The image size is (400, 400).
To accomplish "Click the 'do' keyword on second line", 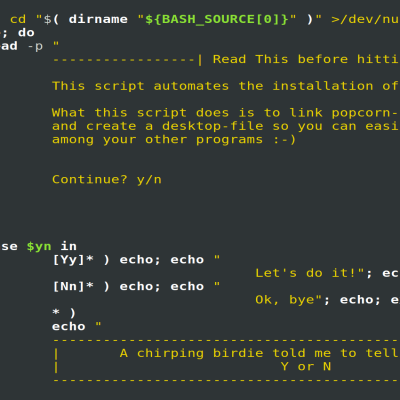I will click(x=26, y=33).
